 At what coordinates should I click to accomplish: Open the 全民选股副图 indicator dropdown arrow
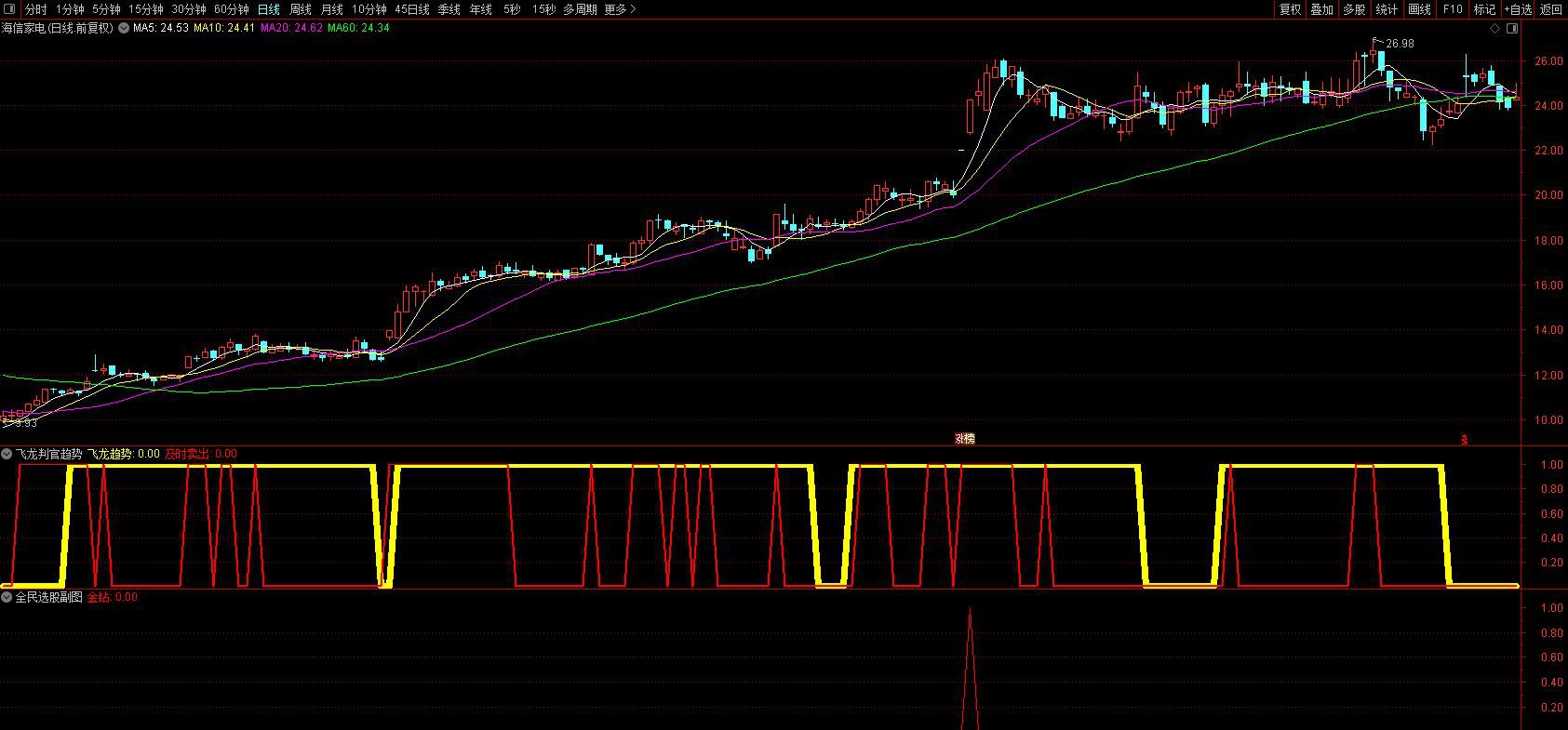coord(7,597)
